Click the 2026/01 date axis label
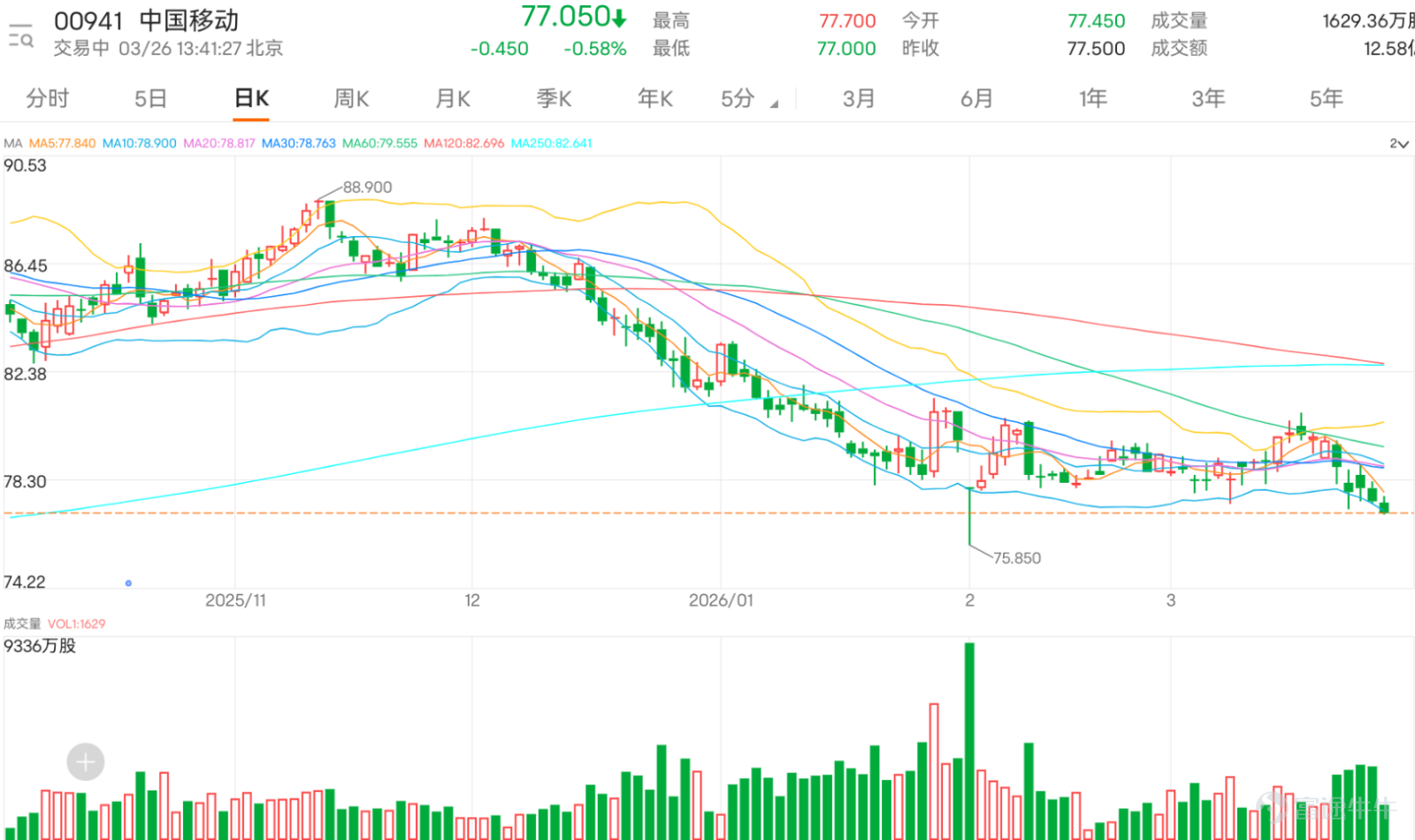The height and width of the screenshot is (840, 1415). point(721,600)
